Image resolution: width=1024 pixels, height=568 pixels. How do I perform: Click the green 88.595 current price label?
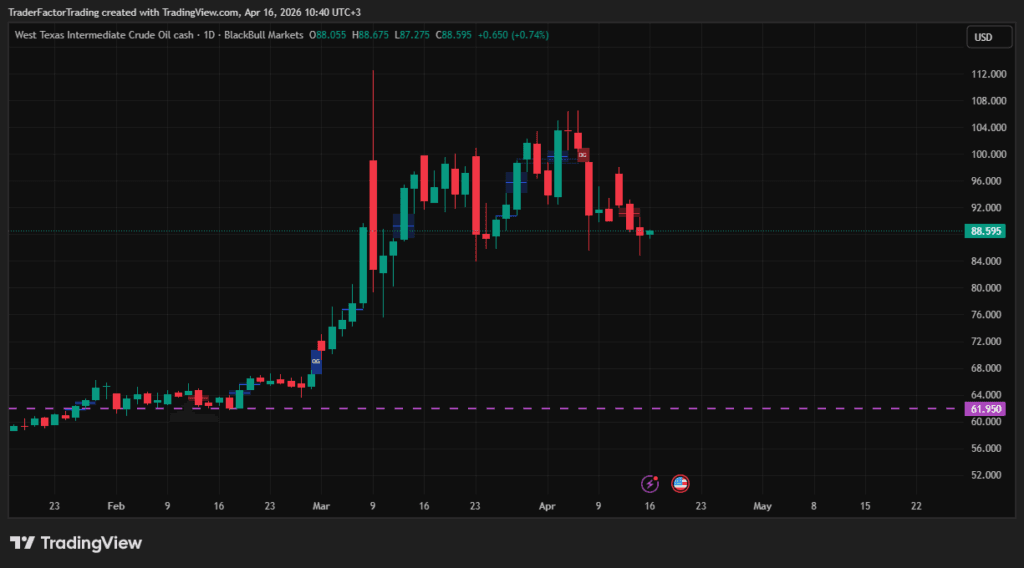(x=985, y=231)
